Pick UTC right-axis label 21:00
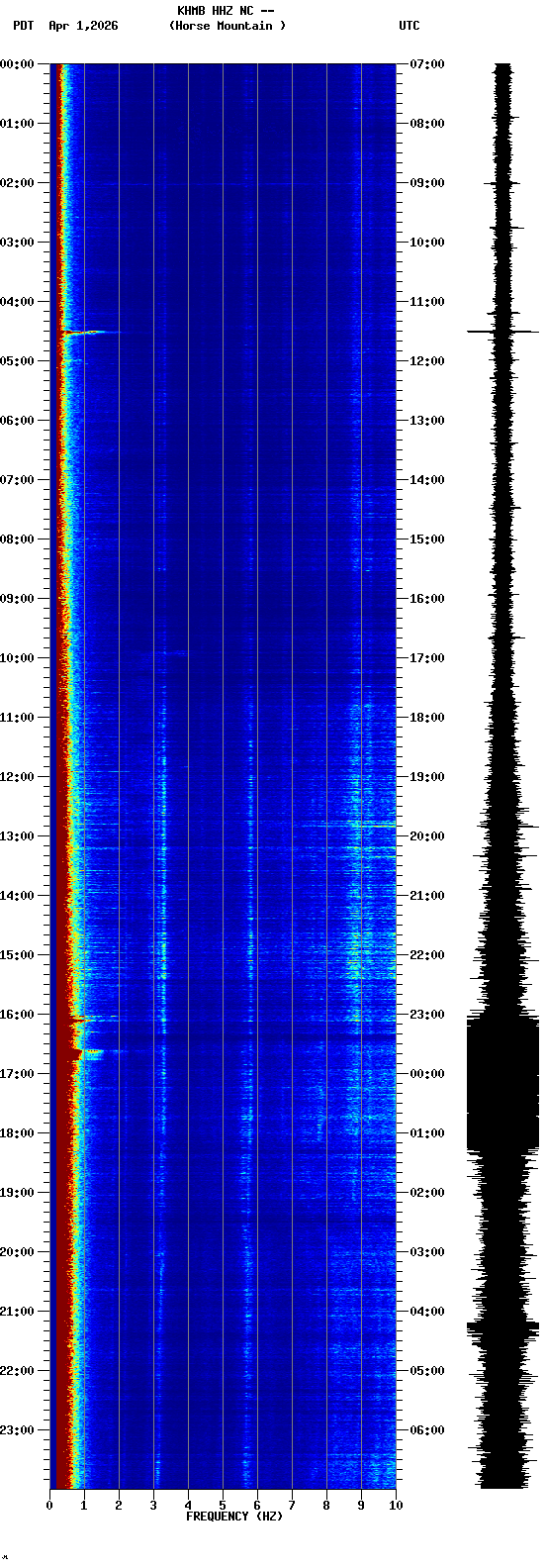 point(427,896)
